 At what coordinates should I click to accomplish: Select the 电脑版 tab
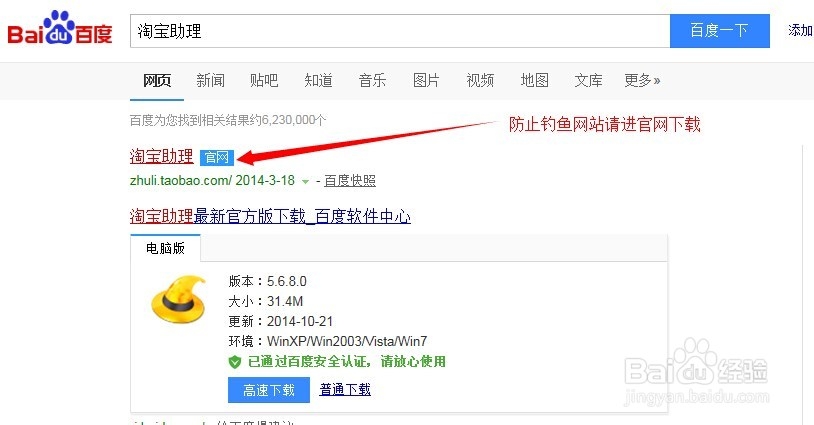[166, 249]
